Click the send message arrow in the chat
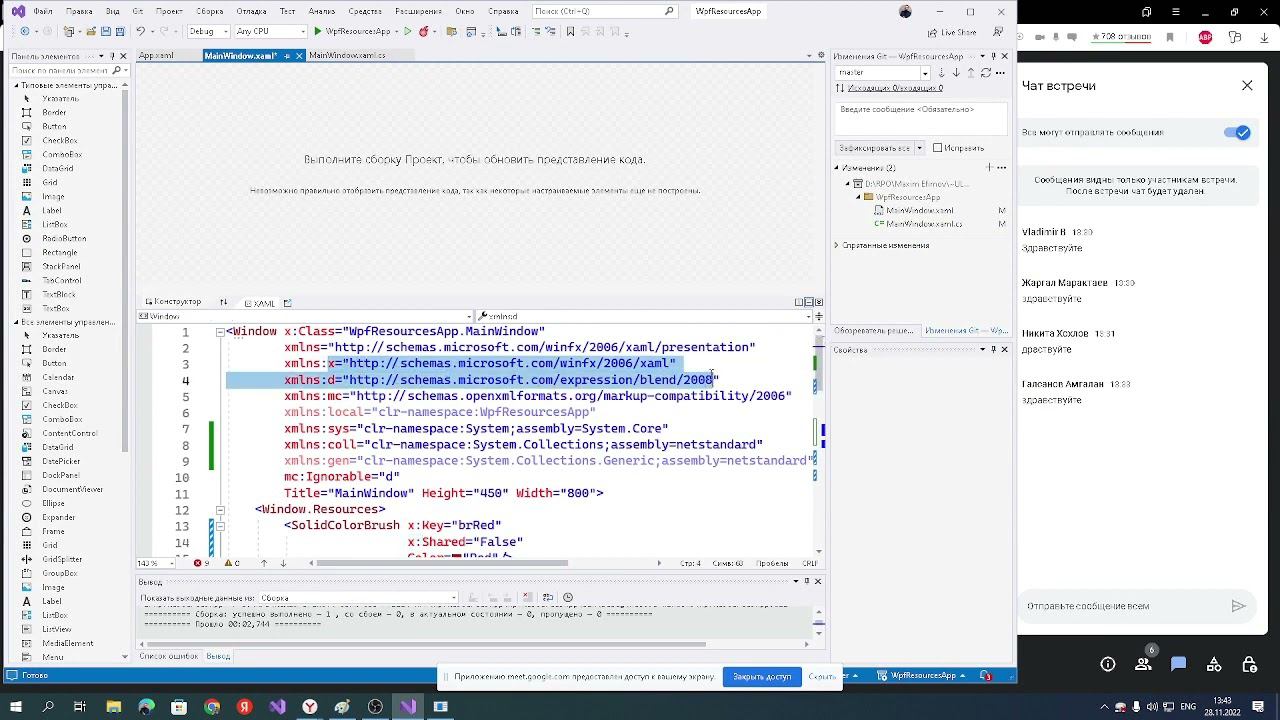Screen dimensions: 1280x720 (x=1238, y=606)
